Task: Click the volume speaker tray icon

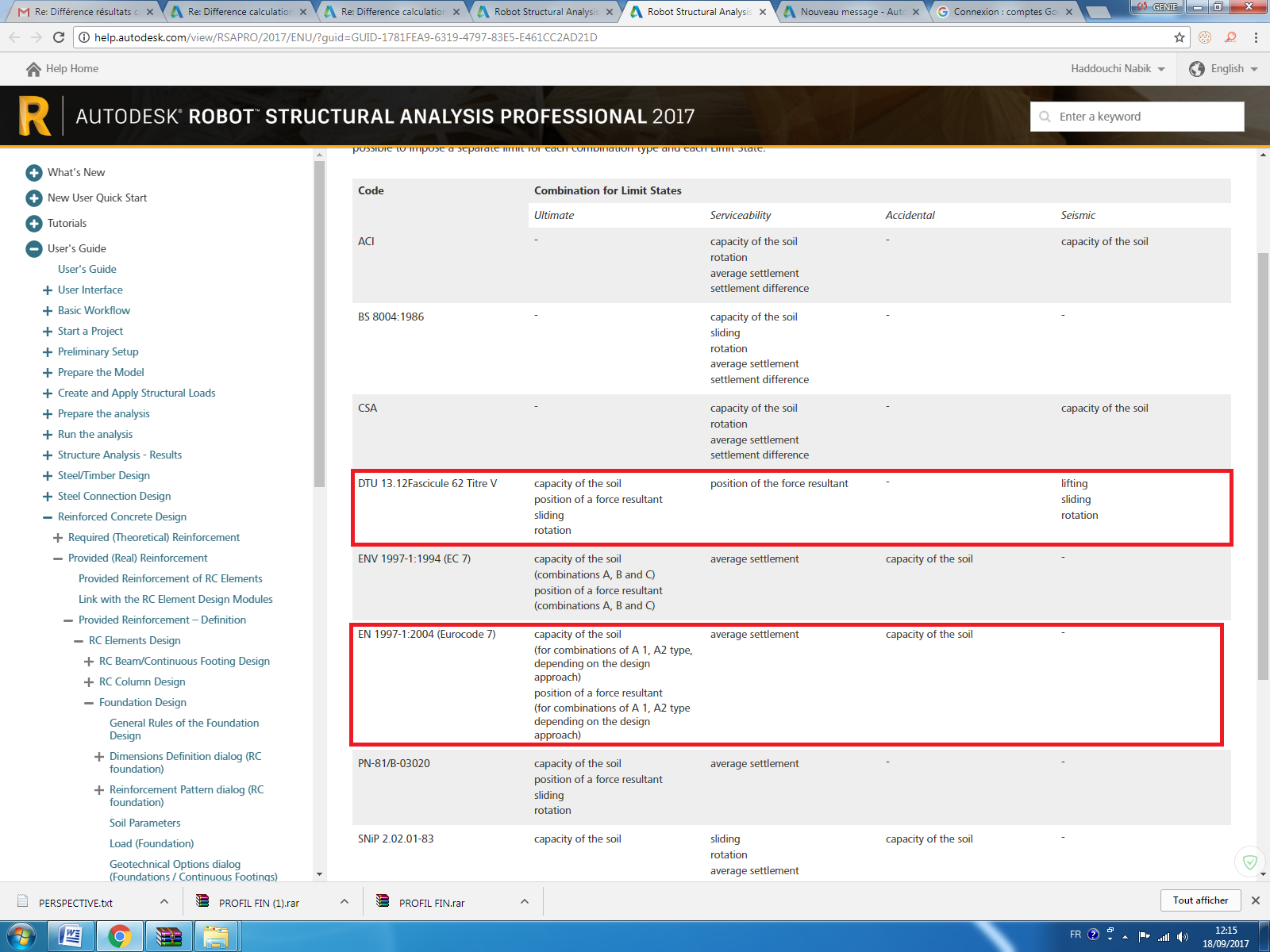Action: click(1183, 936)
